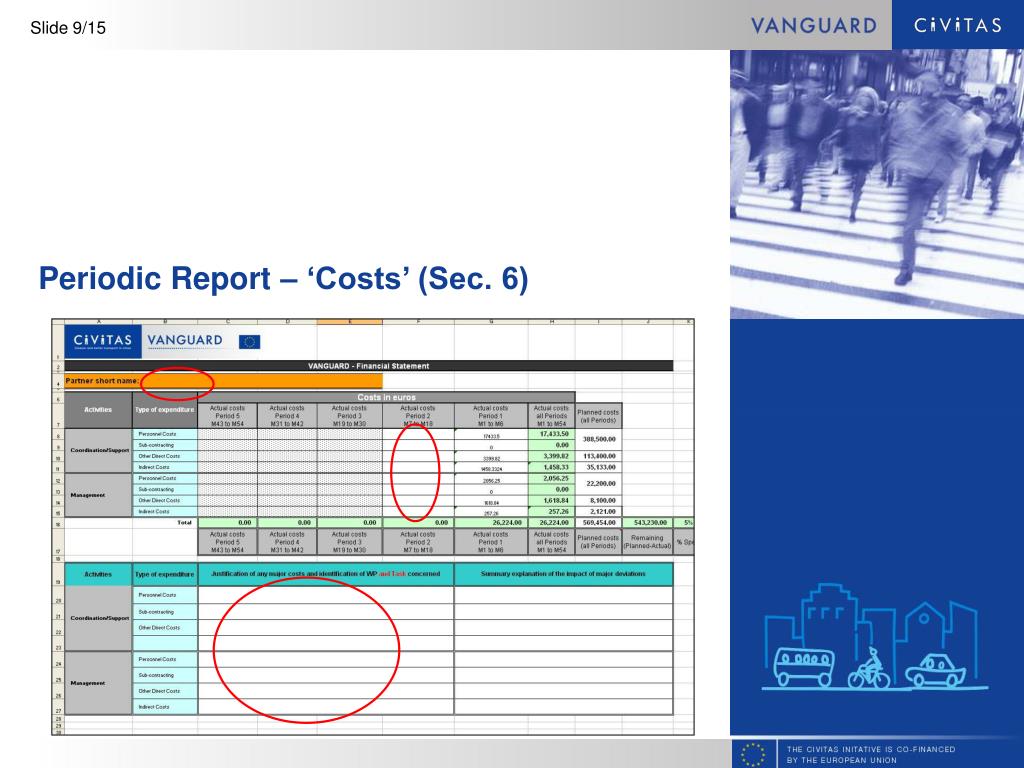Select the pedestrian crossing photo
The height and width of the screenshot is (768, 1024).
(x=876, y=184)
